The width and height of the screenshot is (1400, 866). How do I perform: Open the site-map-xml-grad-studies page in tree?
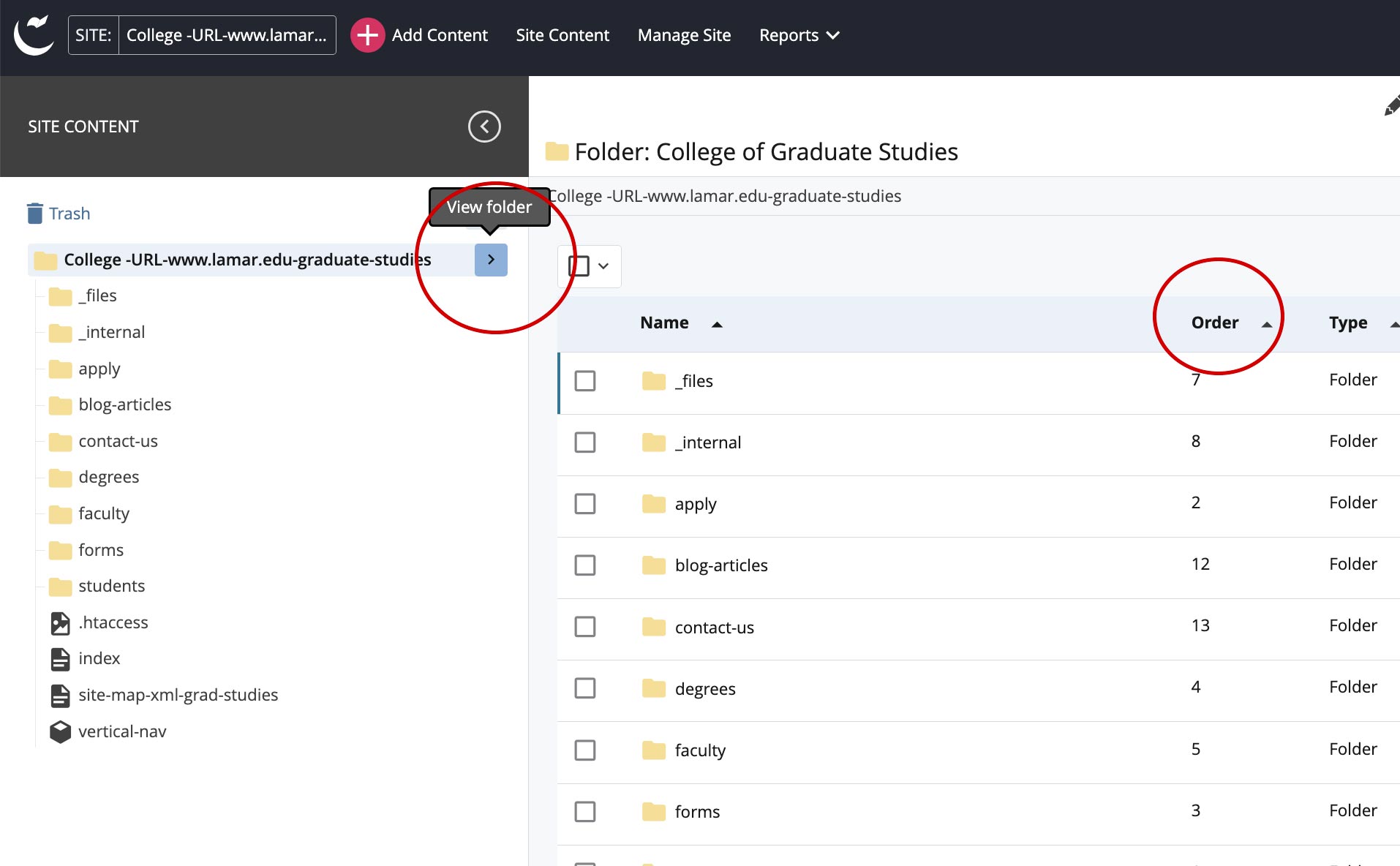(178, 695)
